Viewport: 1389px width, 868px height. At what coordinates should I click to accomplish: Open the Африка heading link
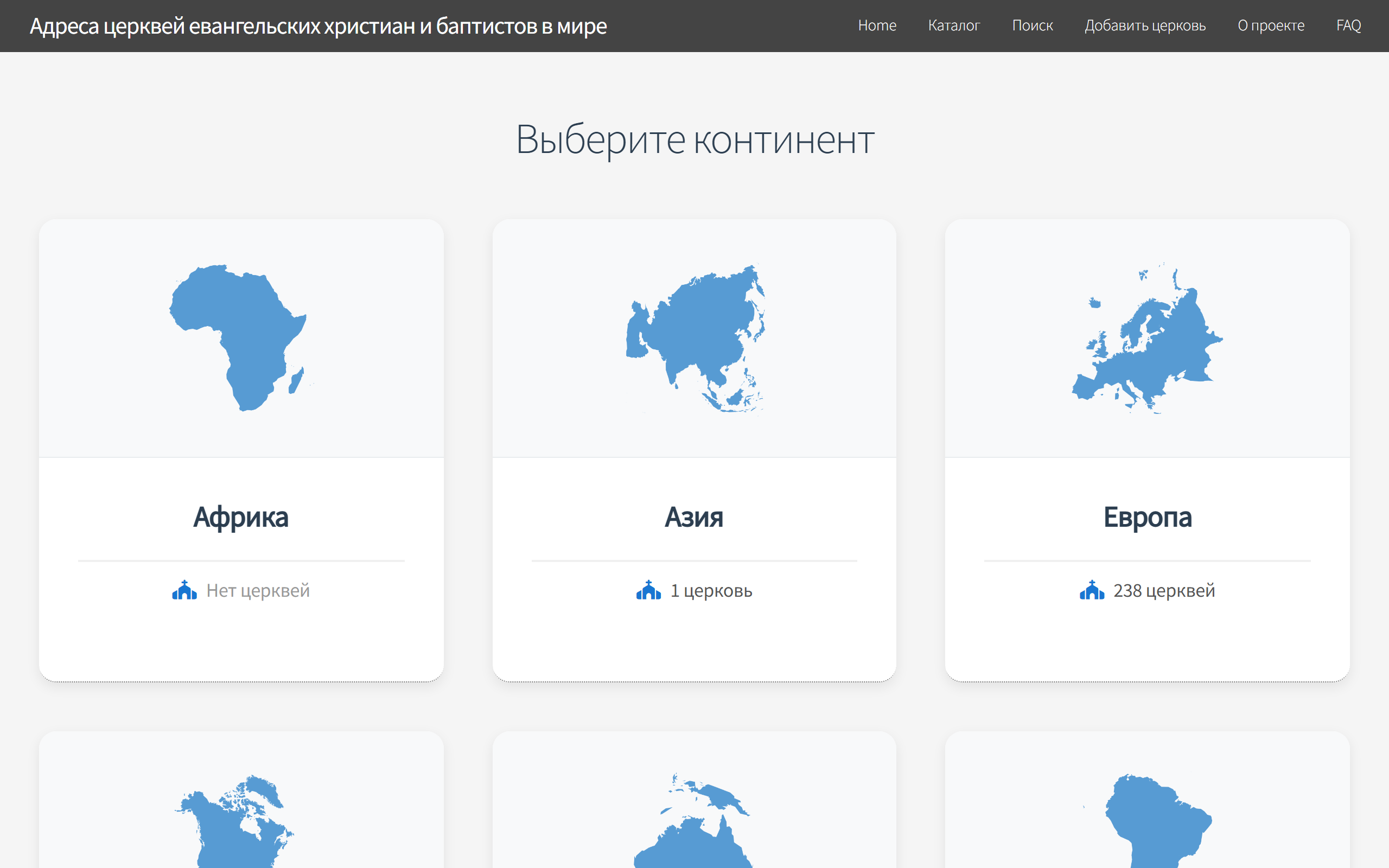point(240,516)
